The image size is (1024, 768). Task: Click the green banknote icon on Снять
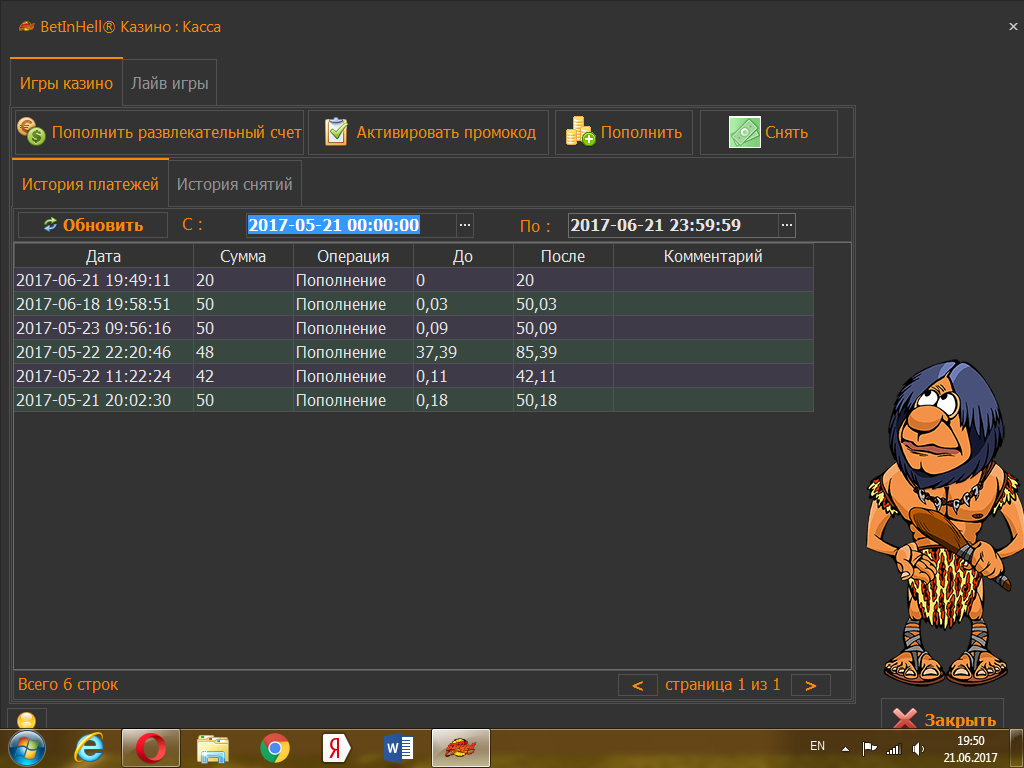(744, 132)
